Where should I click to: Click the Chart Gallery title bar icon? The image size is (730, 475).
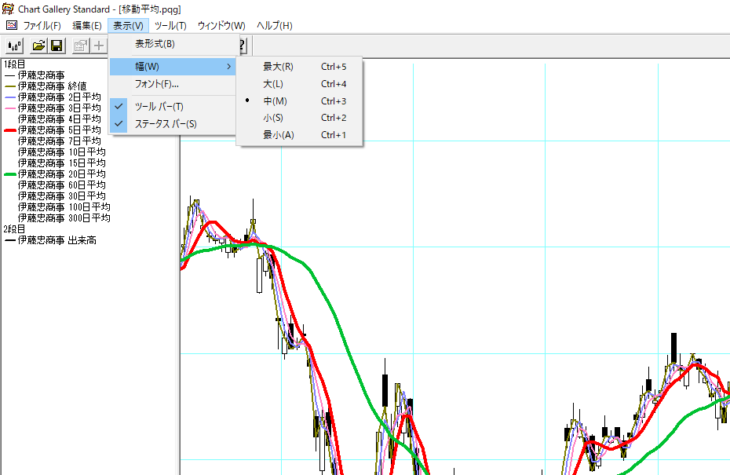(9, 8)
